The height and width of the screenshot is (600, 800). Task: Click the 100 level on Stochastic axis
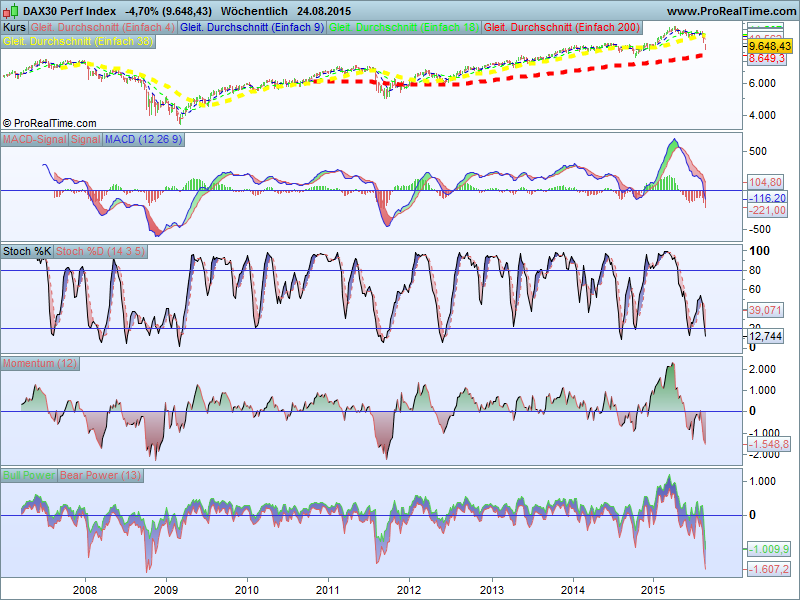(759, 251)
